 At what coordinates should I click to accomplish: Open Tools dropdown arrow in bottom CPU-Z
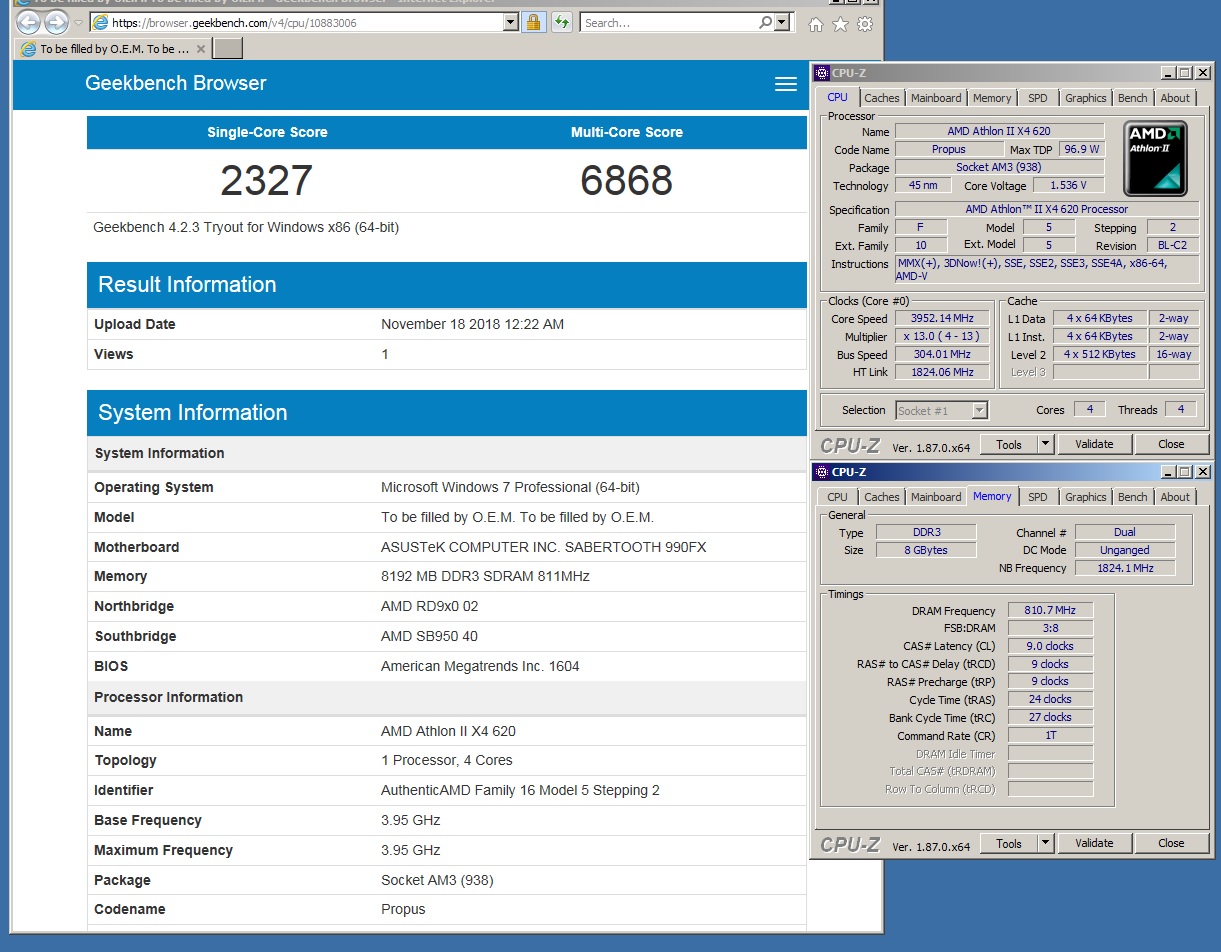coord(1046,843)
